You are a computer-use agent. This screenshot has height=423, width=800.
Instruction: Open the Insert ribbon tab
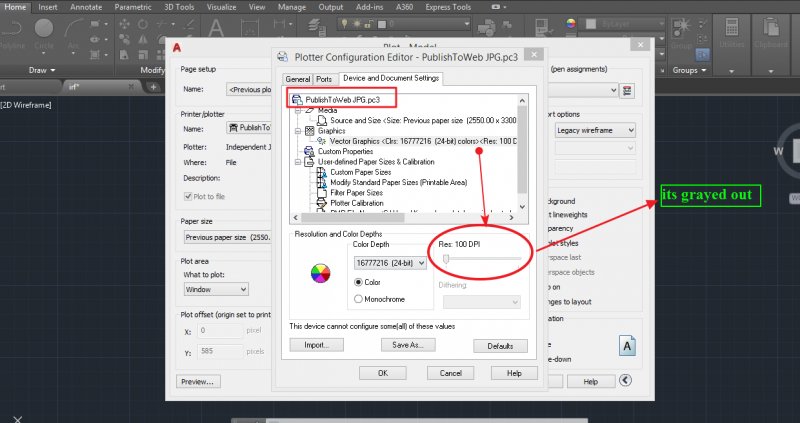click(48, 7)
